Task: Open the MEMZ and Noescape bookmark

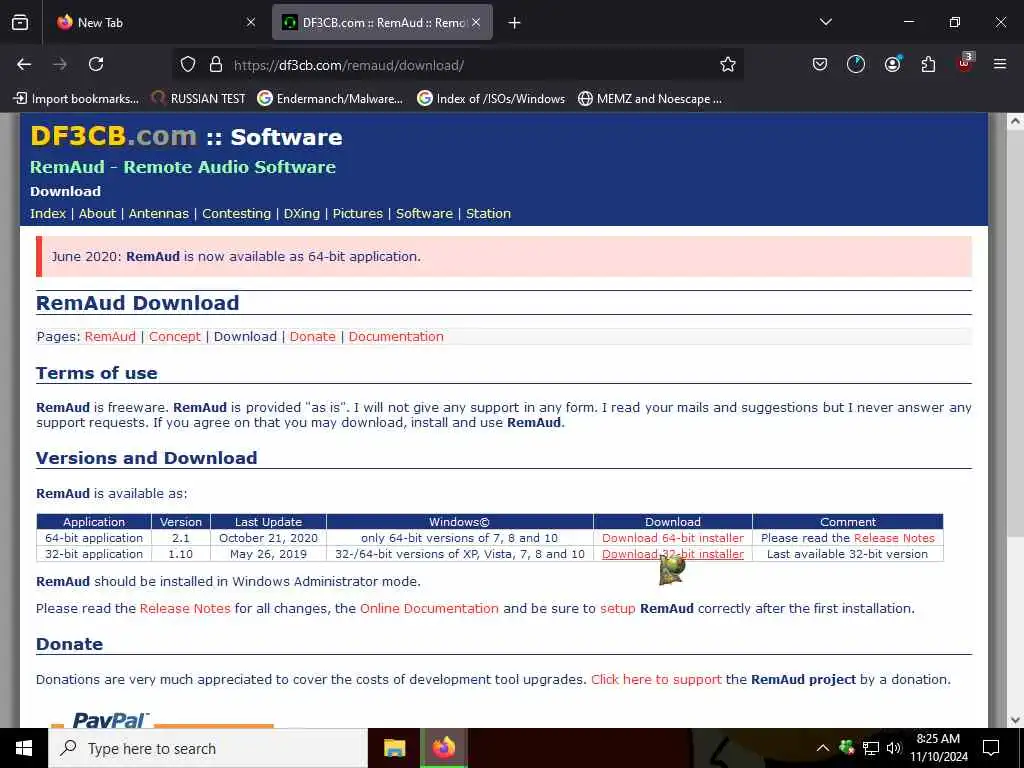Action: (x=650, y=99)
